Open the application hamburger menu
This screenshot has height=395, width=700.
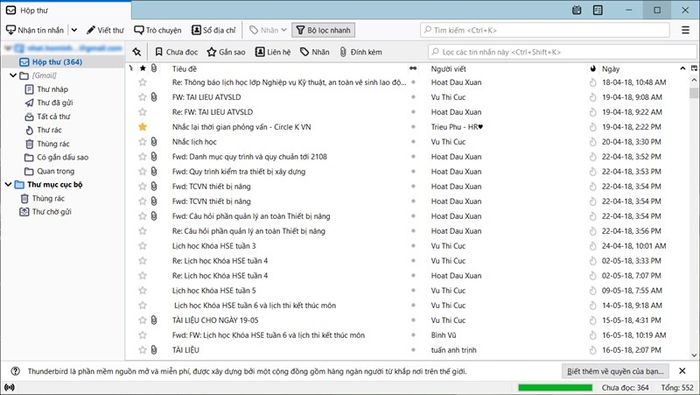click(686, 30)
